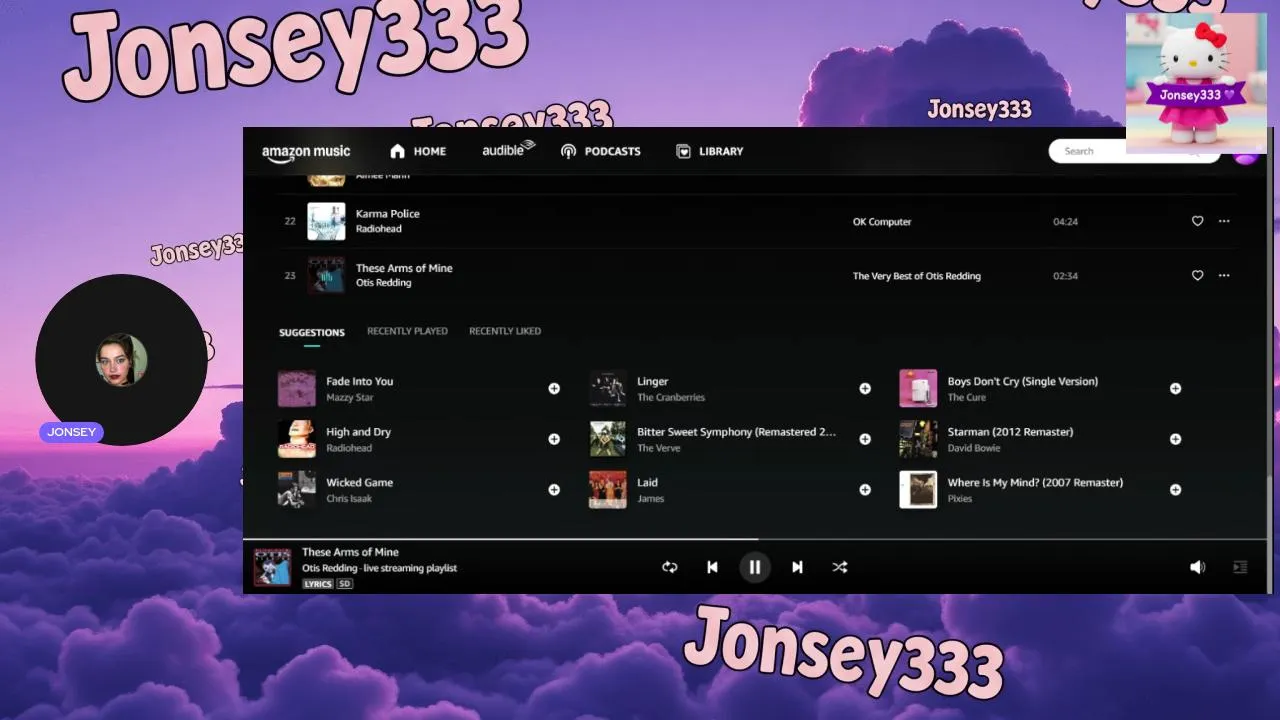The height and width of the screenshot is (720, 1280).
Task: Like the song These Arms of Mine
Action: (1197, 275)
